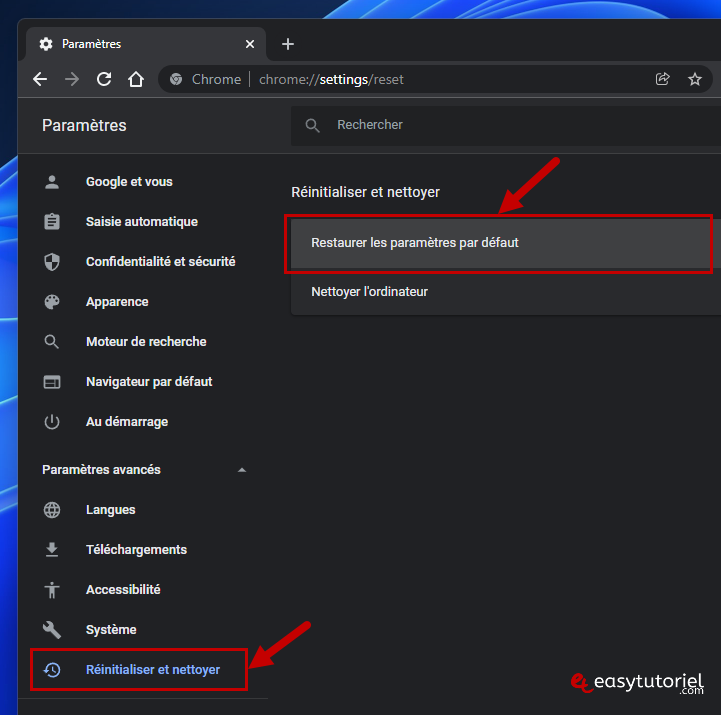Click the browser forward arrow

tap(72, 79)
